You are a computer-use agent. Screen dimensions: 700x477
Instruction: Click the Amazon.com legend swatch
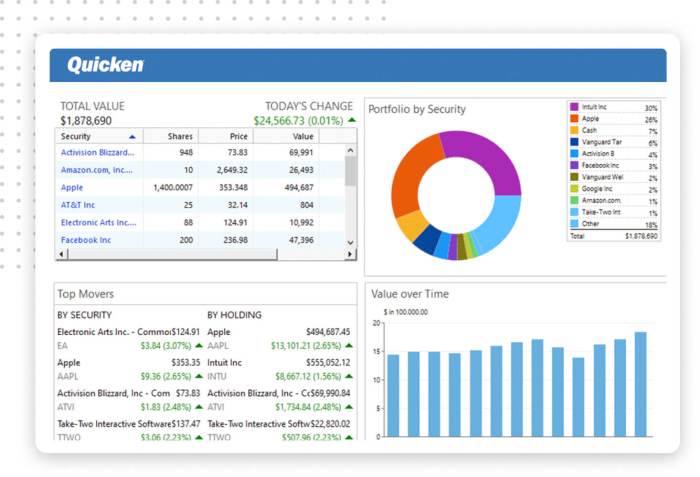pos(574,200)
